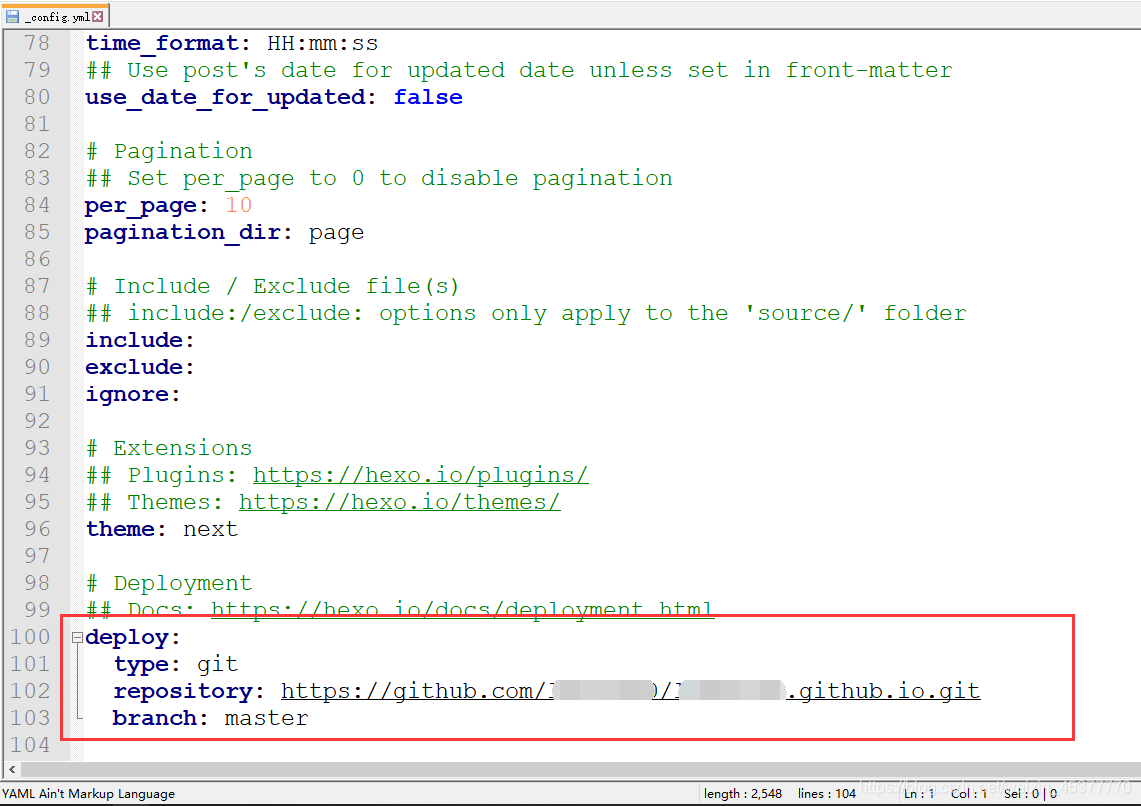Screen dimensions: 1141x806
Task: Collapse the deploy block fold marker
Action: pos(77,638)
